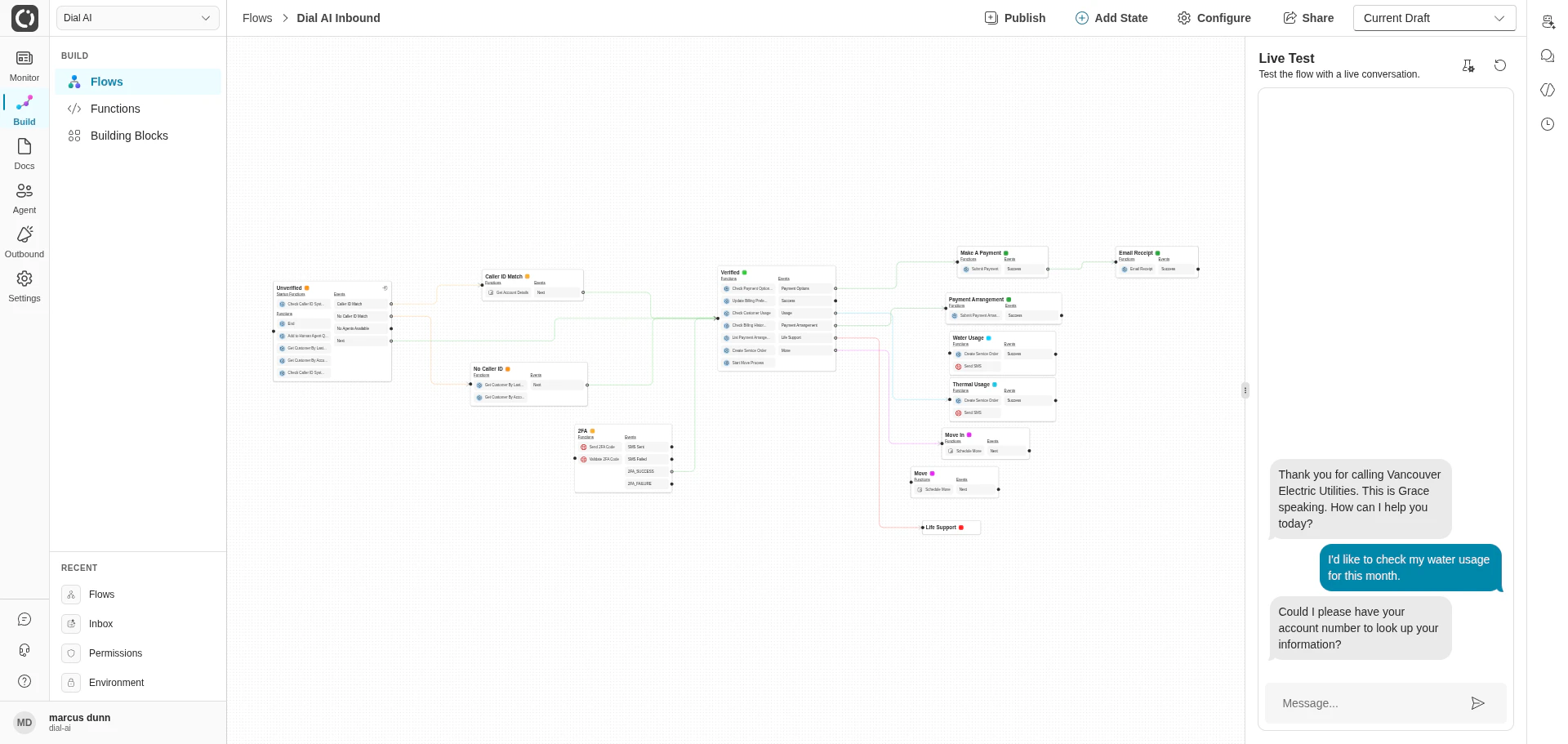Go to Flows breadcrumb link

coord(257,18)
